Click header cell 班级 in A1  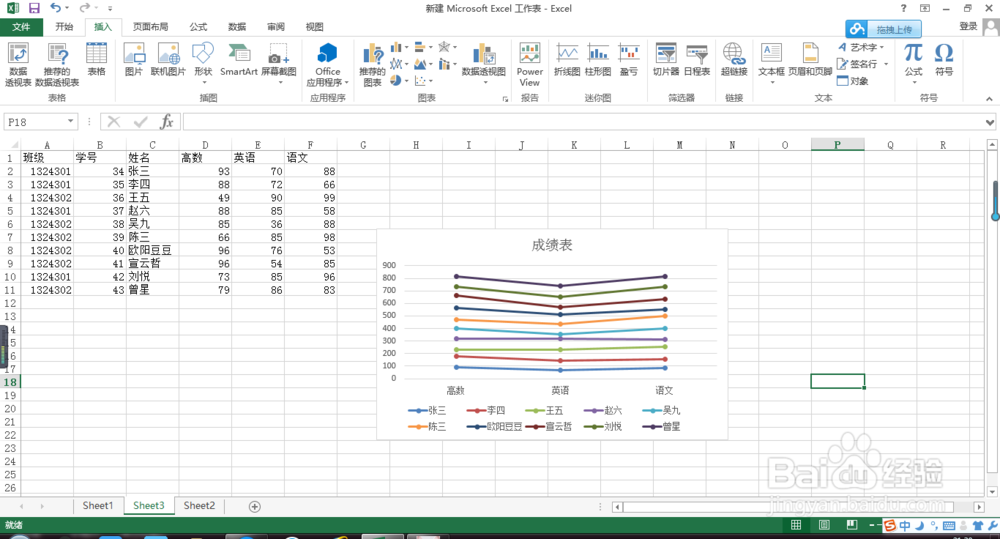click(x=47, y=158)
